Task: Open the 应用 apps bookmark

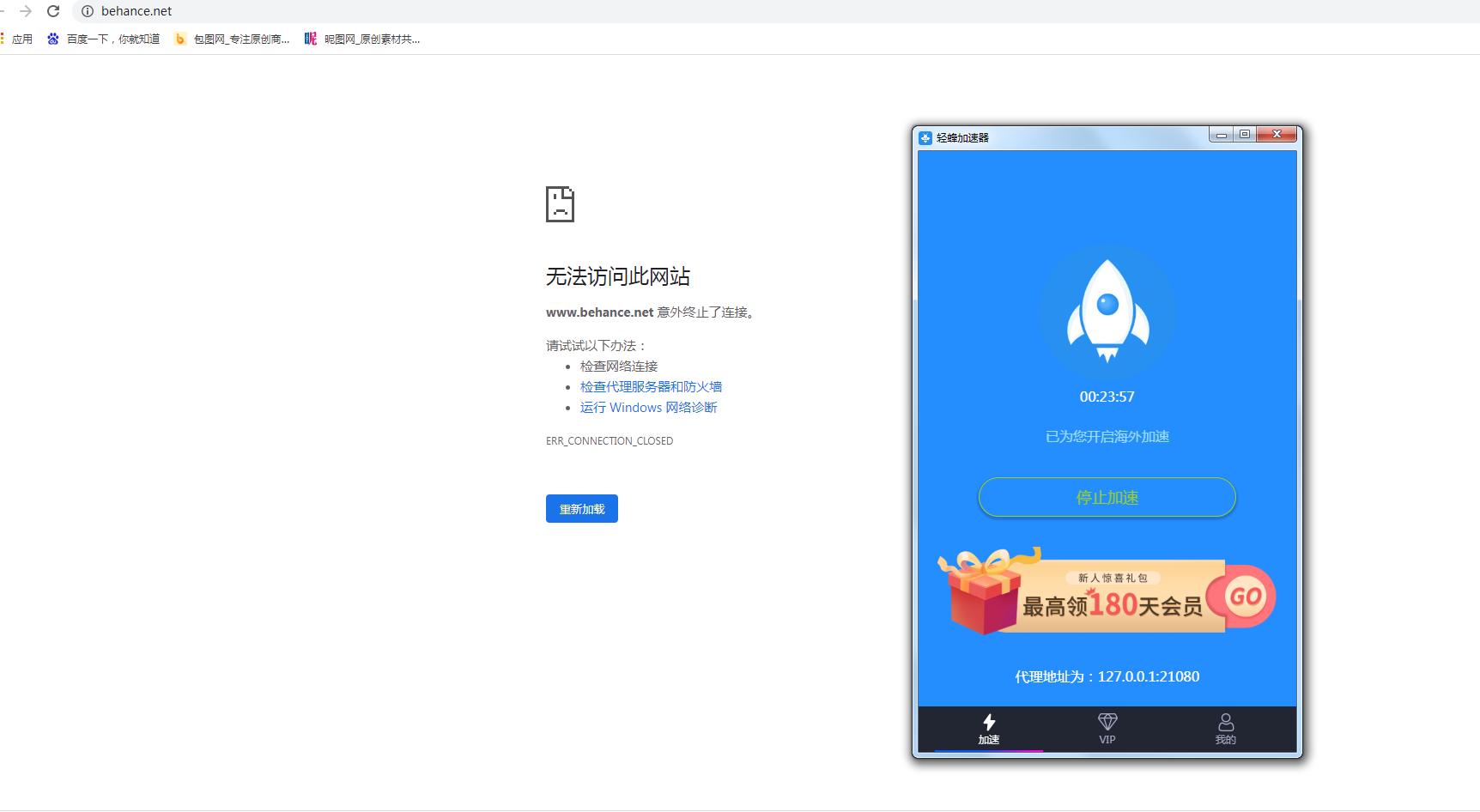Action: (17, 39)
